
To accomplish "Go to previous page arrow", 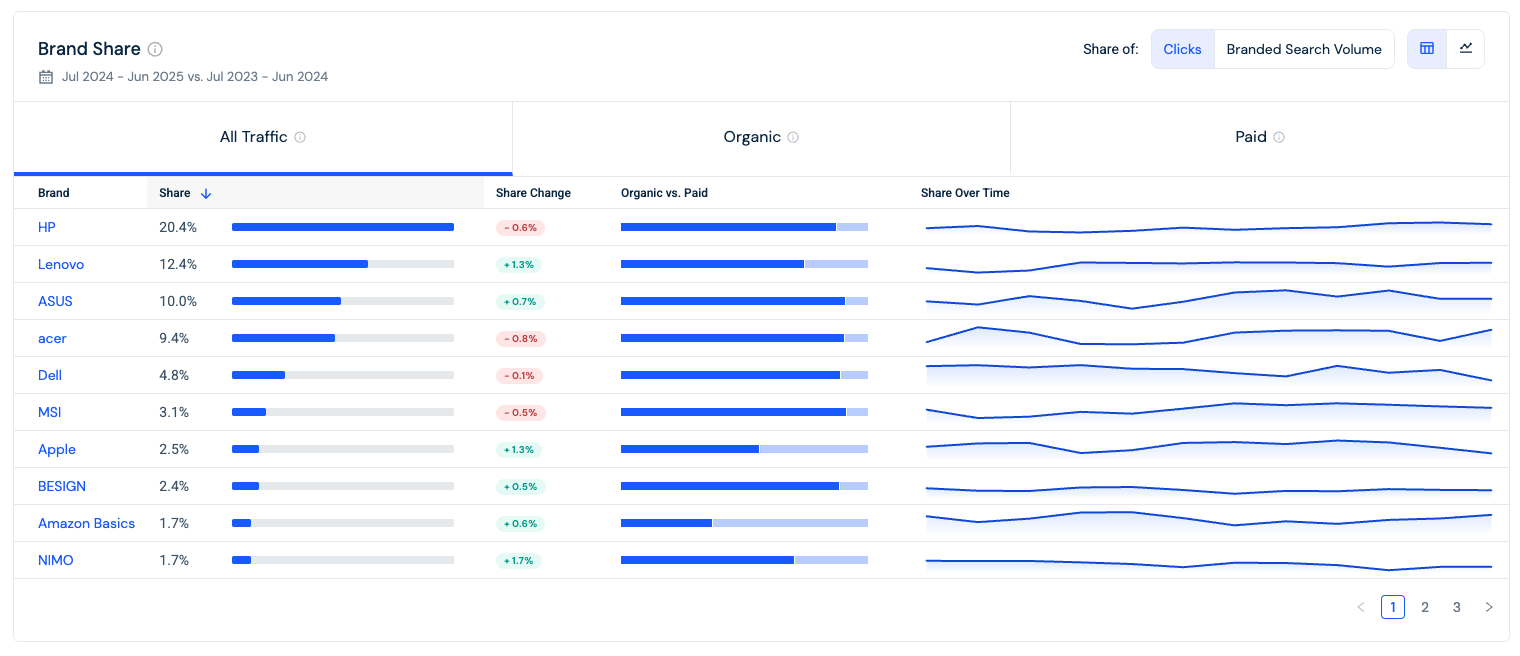I will click(x=1361, y=607).
